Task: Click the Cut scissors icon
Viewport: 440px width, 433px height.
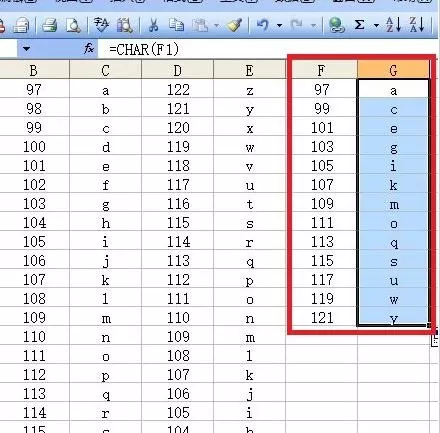Action: pyautogui.click(x=153, y=25)
